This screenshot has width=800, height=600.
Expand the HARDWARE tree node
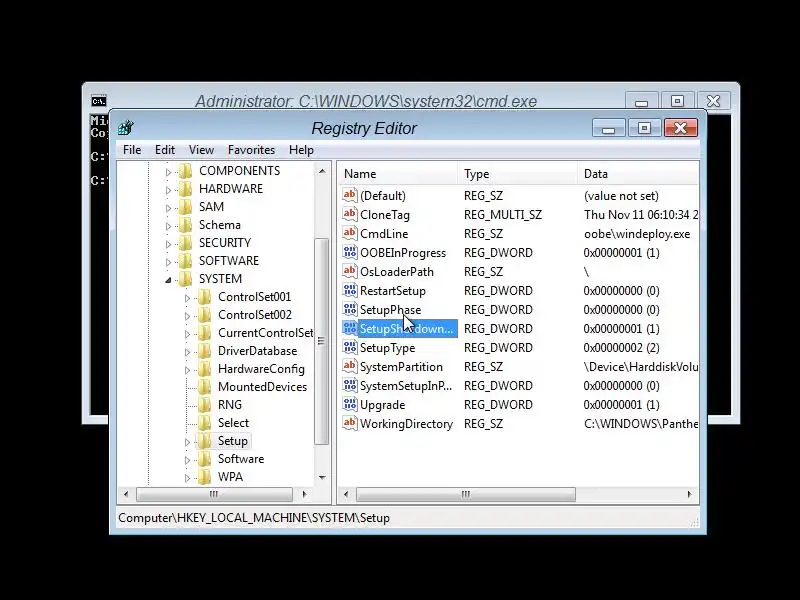(x=168, y=190)
